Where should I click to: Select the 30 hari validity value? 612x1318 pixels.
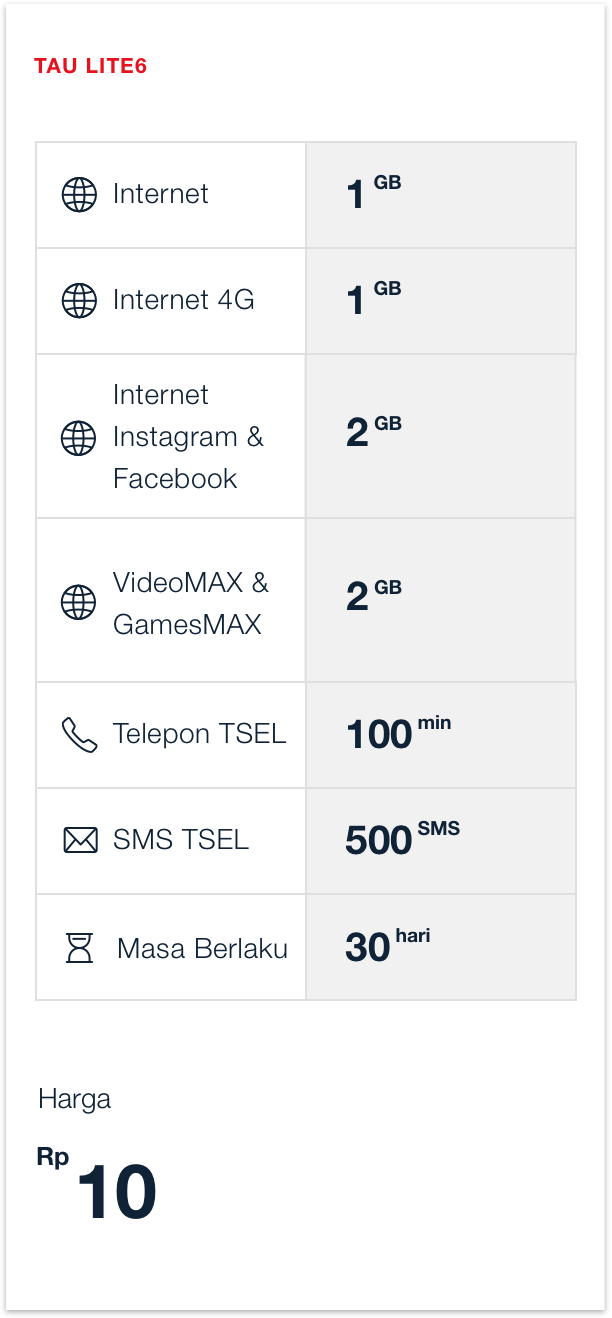[387, 946]
